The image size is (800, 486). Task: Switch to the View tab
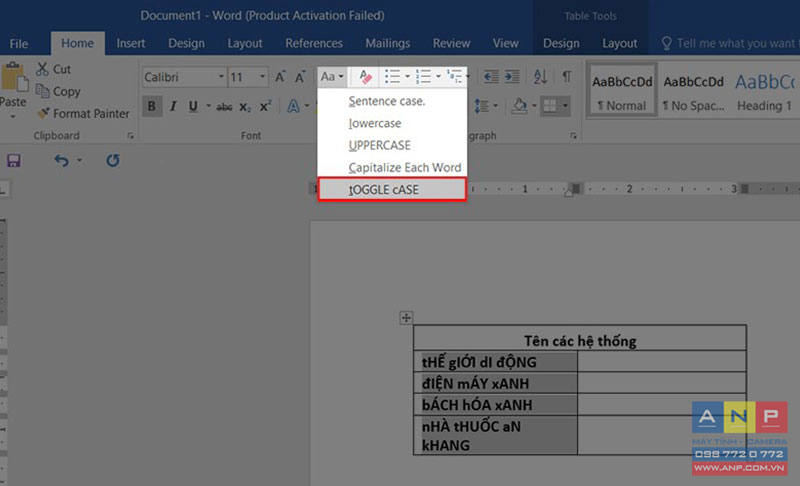[506, 43]
